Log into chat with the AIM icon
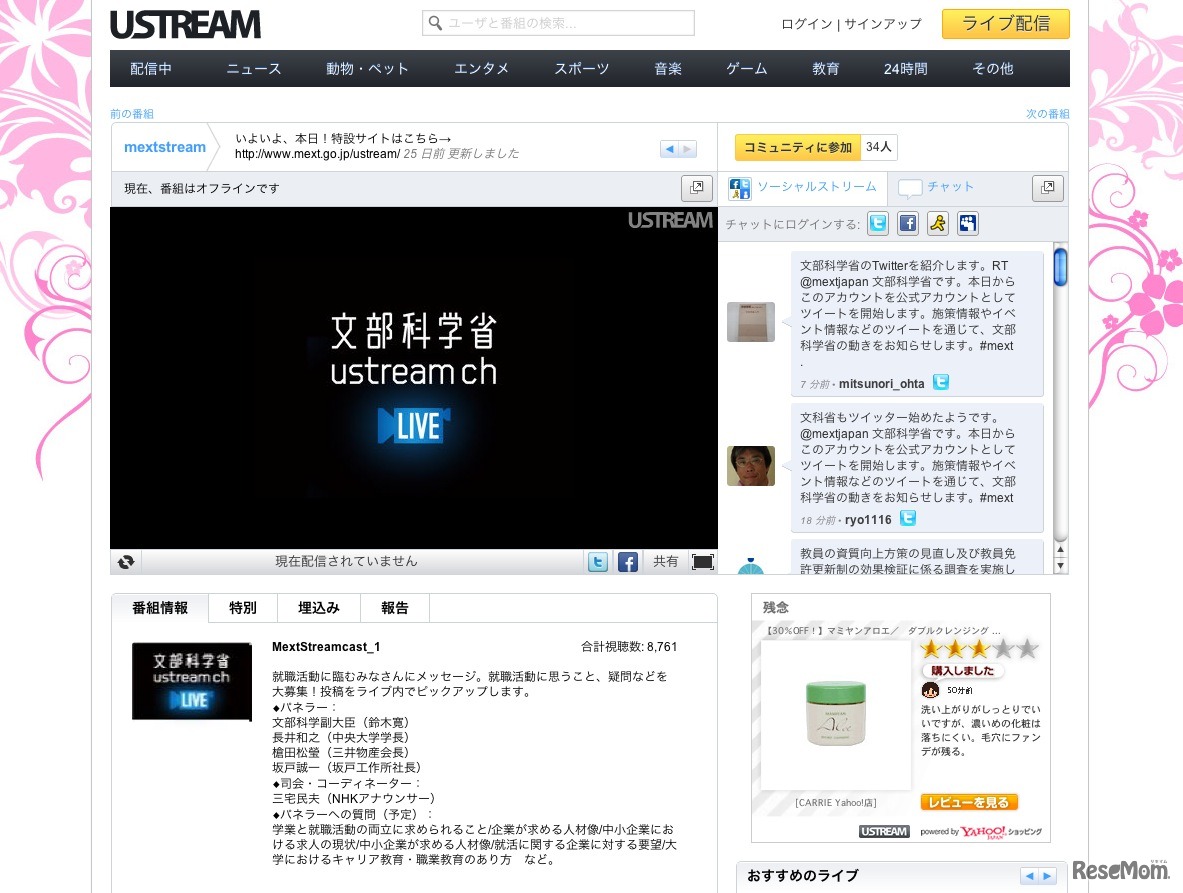1183x893 pixels. pyautogui.click(x=937, y=223)
